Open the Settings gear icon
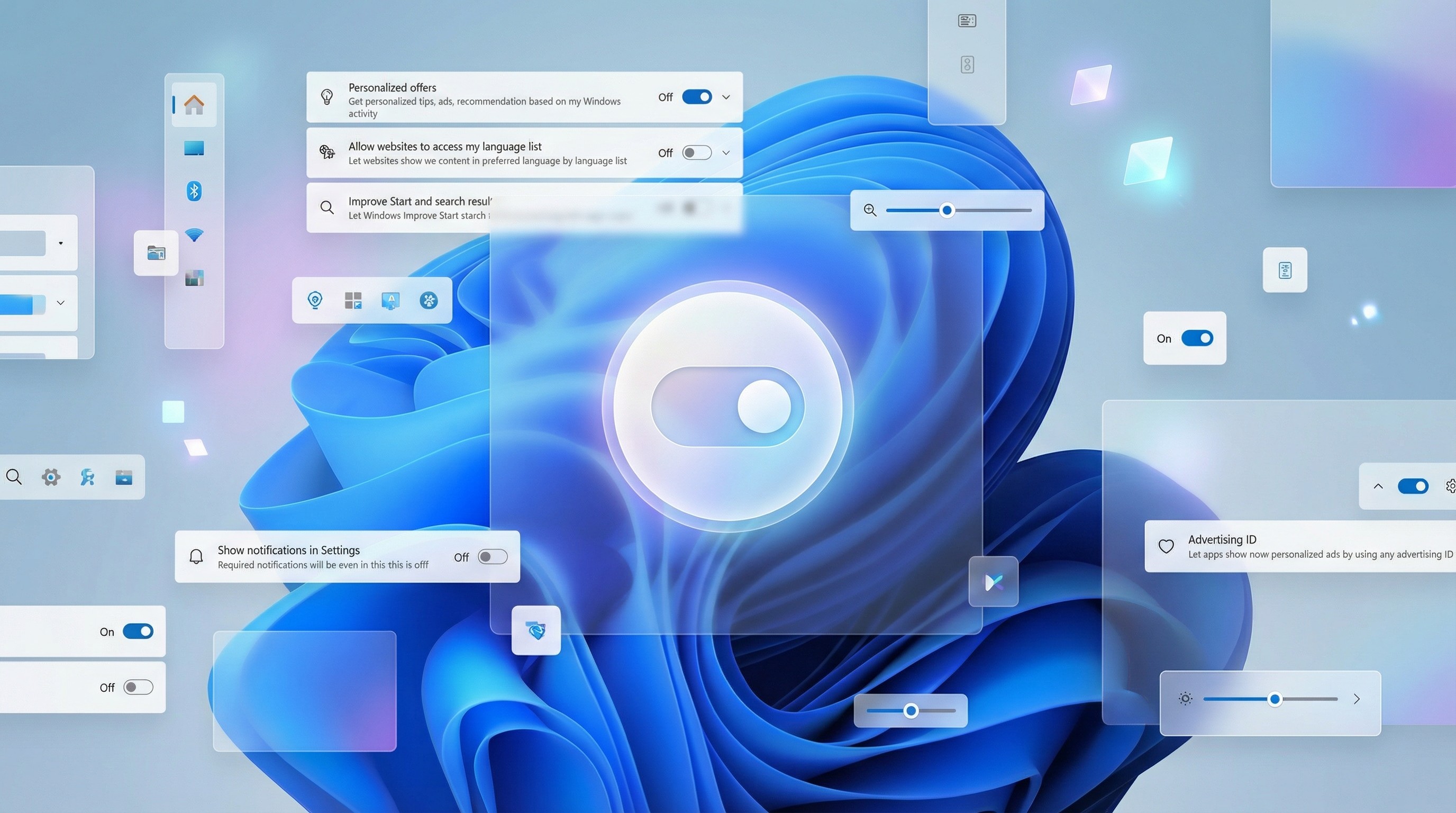Image resolution: width=1456 pixels, height=813 pixels. pyautogui.click(x=50, y=476)
